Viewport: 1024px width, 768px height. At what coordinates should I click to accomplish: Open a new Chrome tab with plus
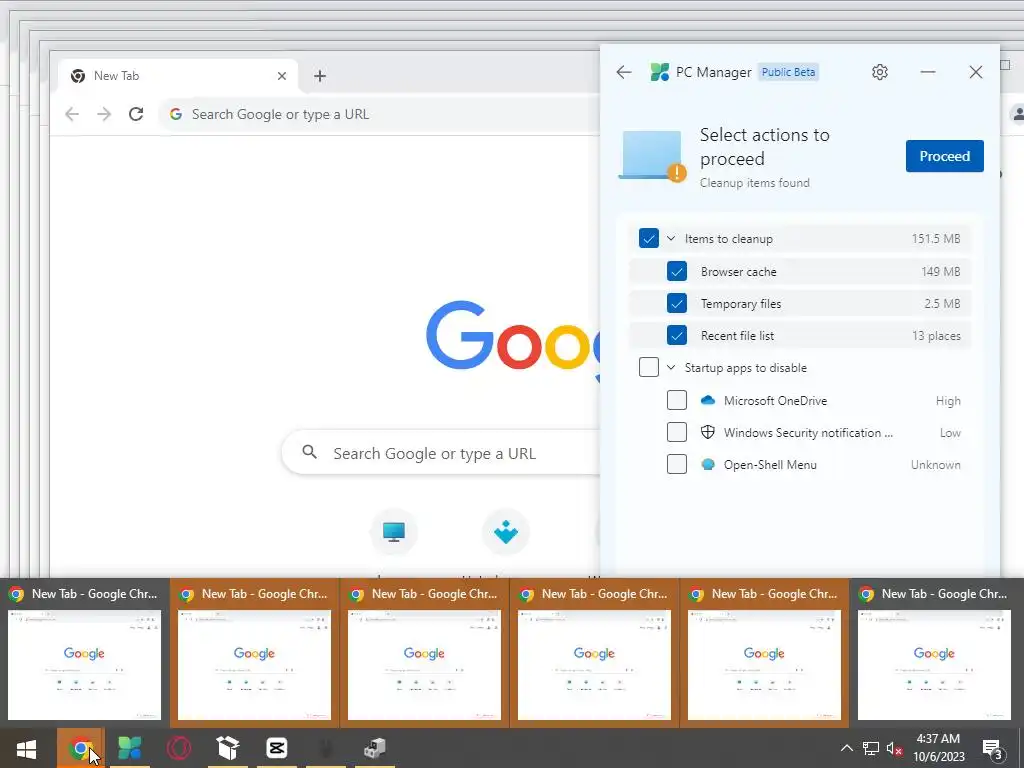(x=319, y=76)
